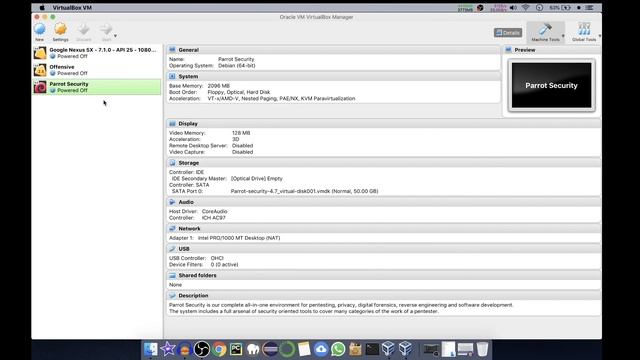Click the Storage section disk icon
Viewport: 640px width, 360px height.
click(x=172, y=163)
